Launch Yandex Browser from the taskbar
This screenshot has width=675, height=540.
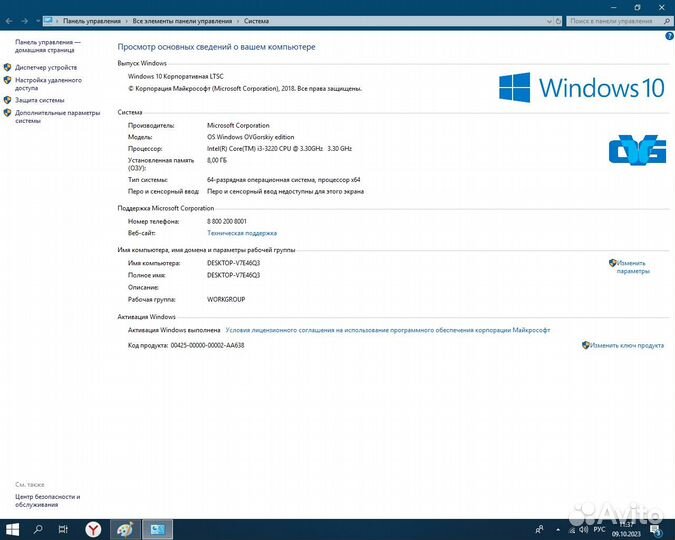coord(93,529)
